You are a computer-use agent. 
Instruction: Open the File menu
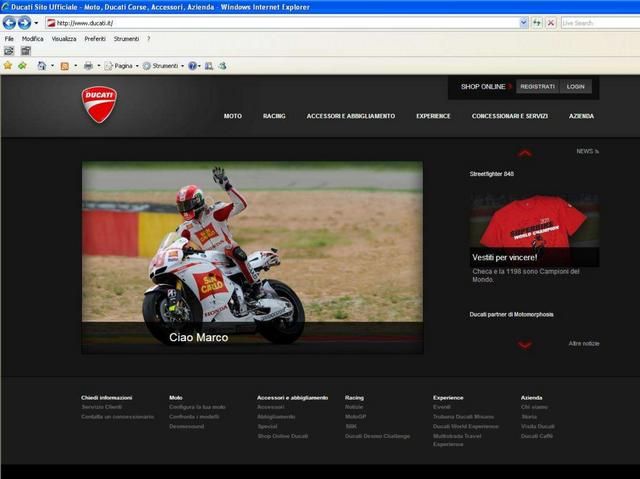[x=9, y=39]
